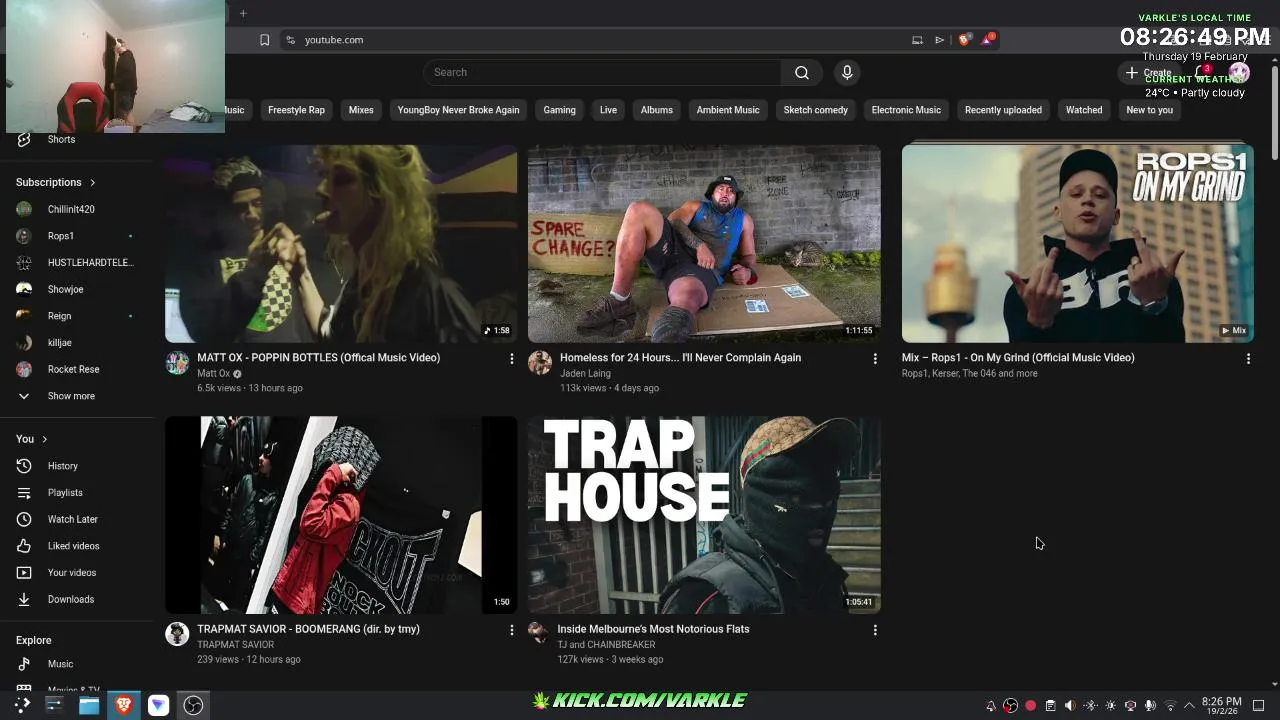This screenshot has width=1280, height=720.
Task: Open the Your videos icon
Action: (24, 573)
